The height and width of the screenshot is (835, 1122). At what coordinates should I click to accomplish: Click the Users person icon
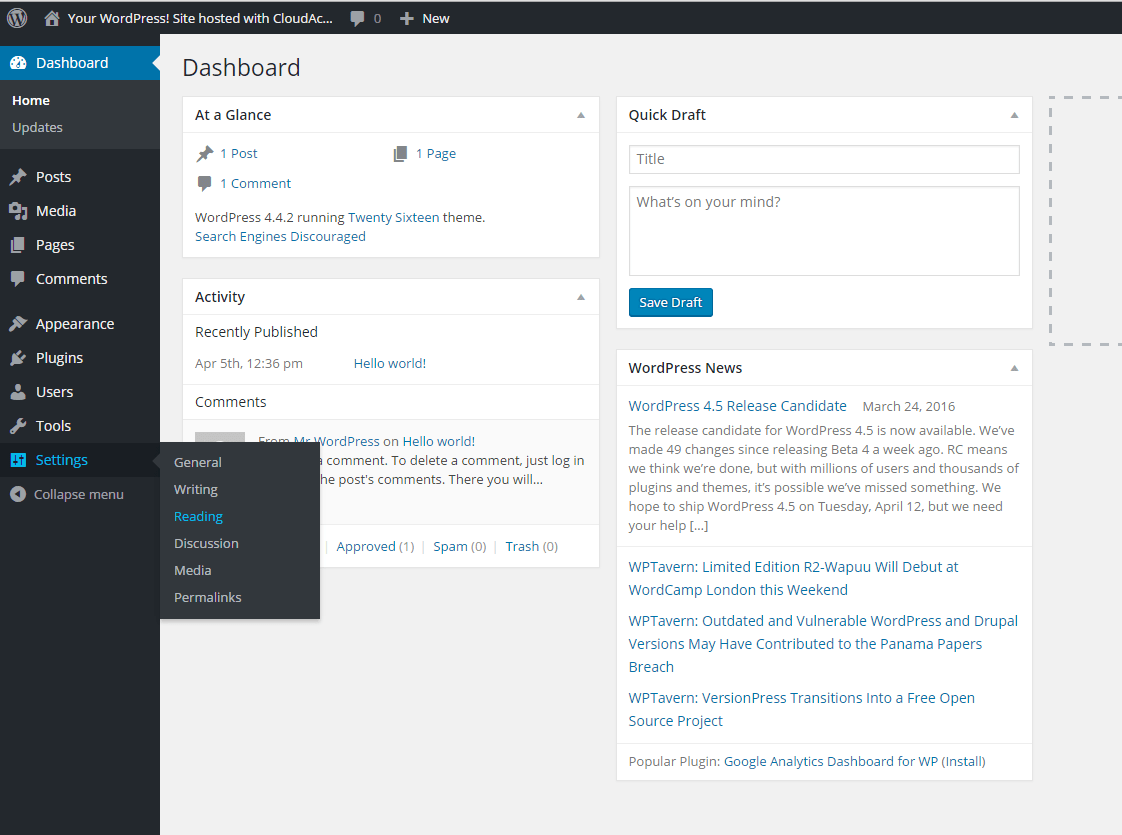tap(18, 392)
